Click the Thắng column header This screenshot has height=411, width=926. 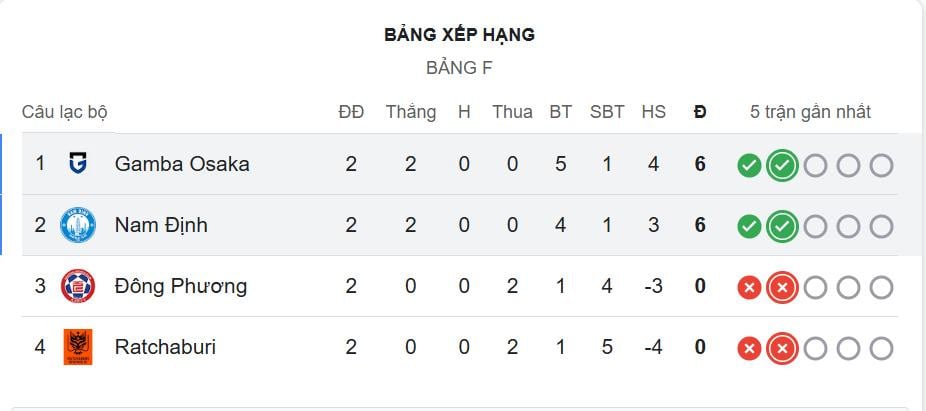tap(411, 112)
